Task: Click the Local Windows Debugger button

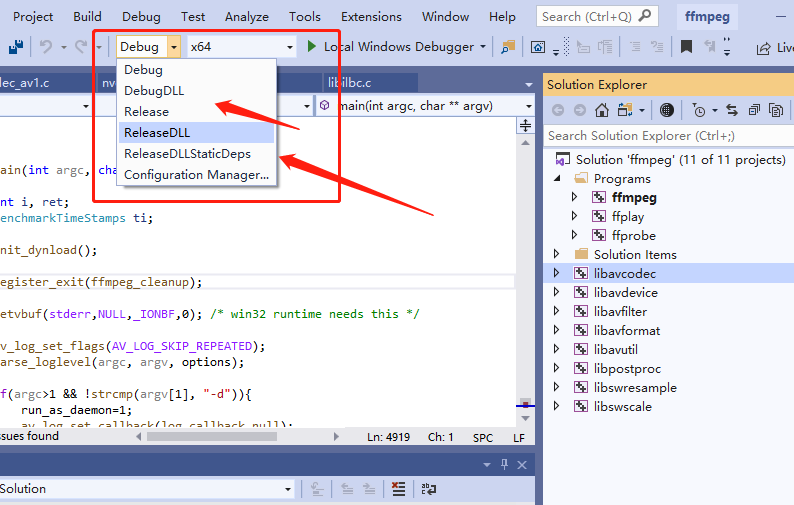Action: point(398,47)
